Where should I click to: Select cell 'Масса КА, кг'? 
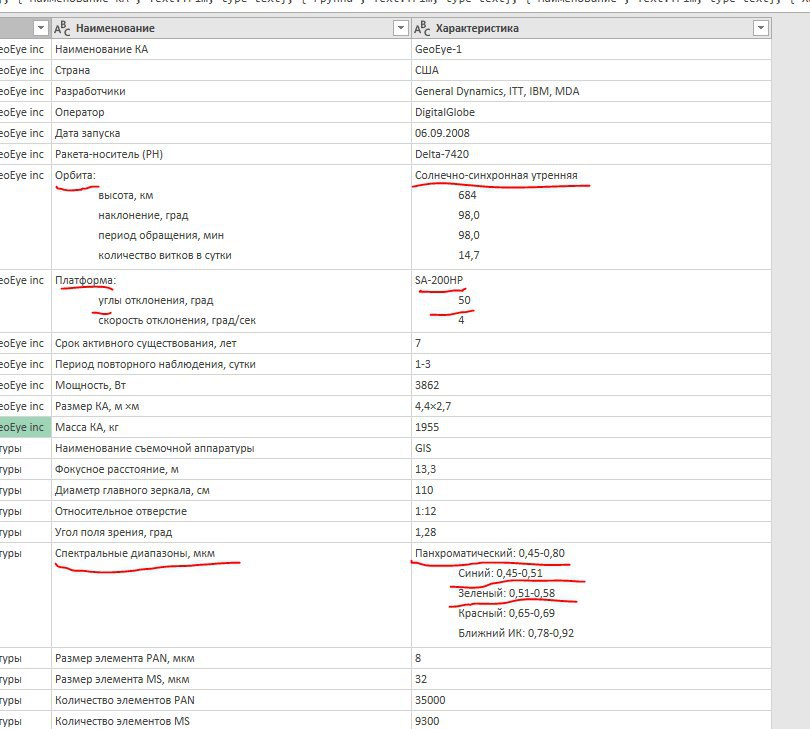click(231, 427)
